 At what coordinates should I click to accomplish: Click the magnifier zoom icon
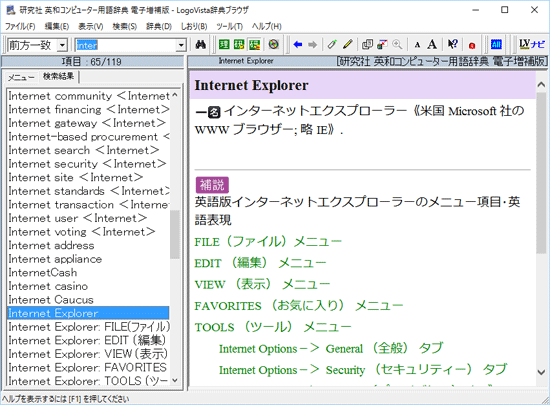[397, 45]
